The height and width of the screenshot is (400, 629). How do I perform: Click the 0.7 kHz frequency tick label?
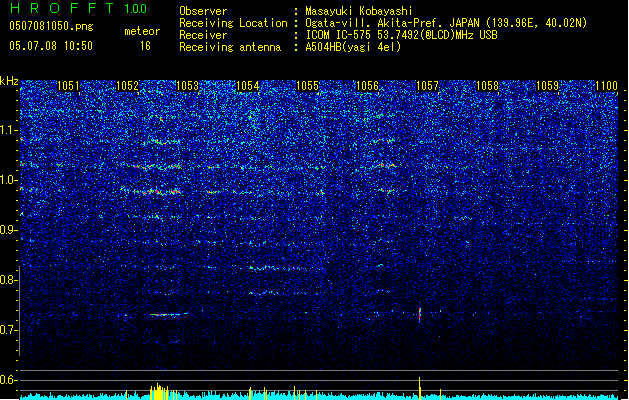9,330
